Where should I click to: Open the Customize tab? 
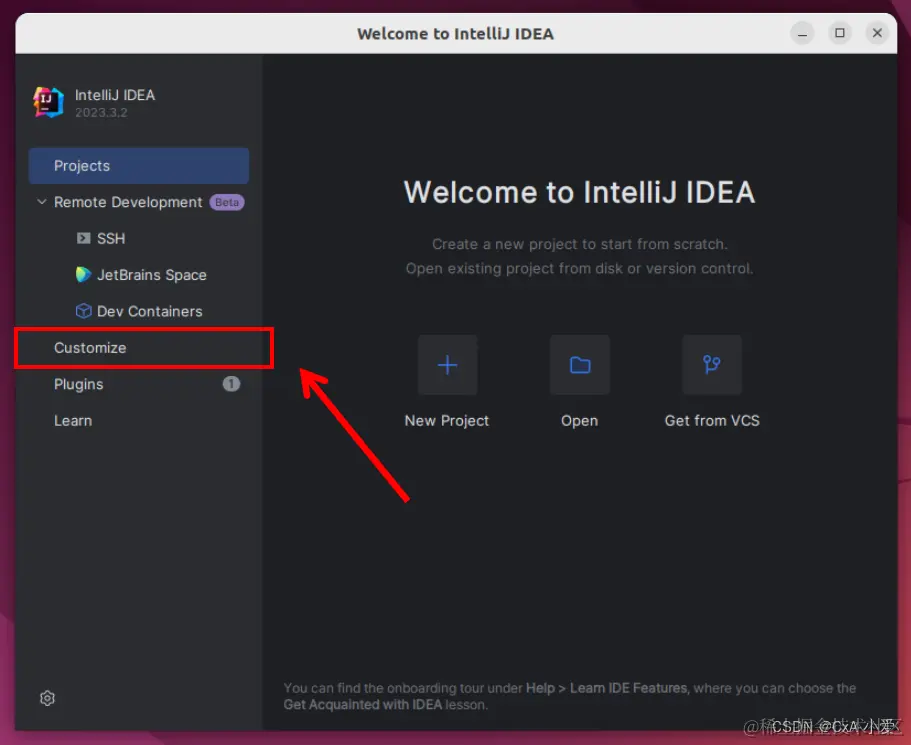pyautogui.click(x=139, y=348)
